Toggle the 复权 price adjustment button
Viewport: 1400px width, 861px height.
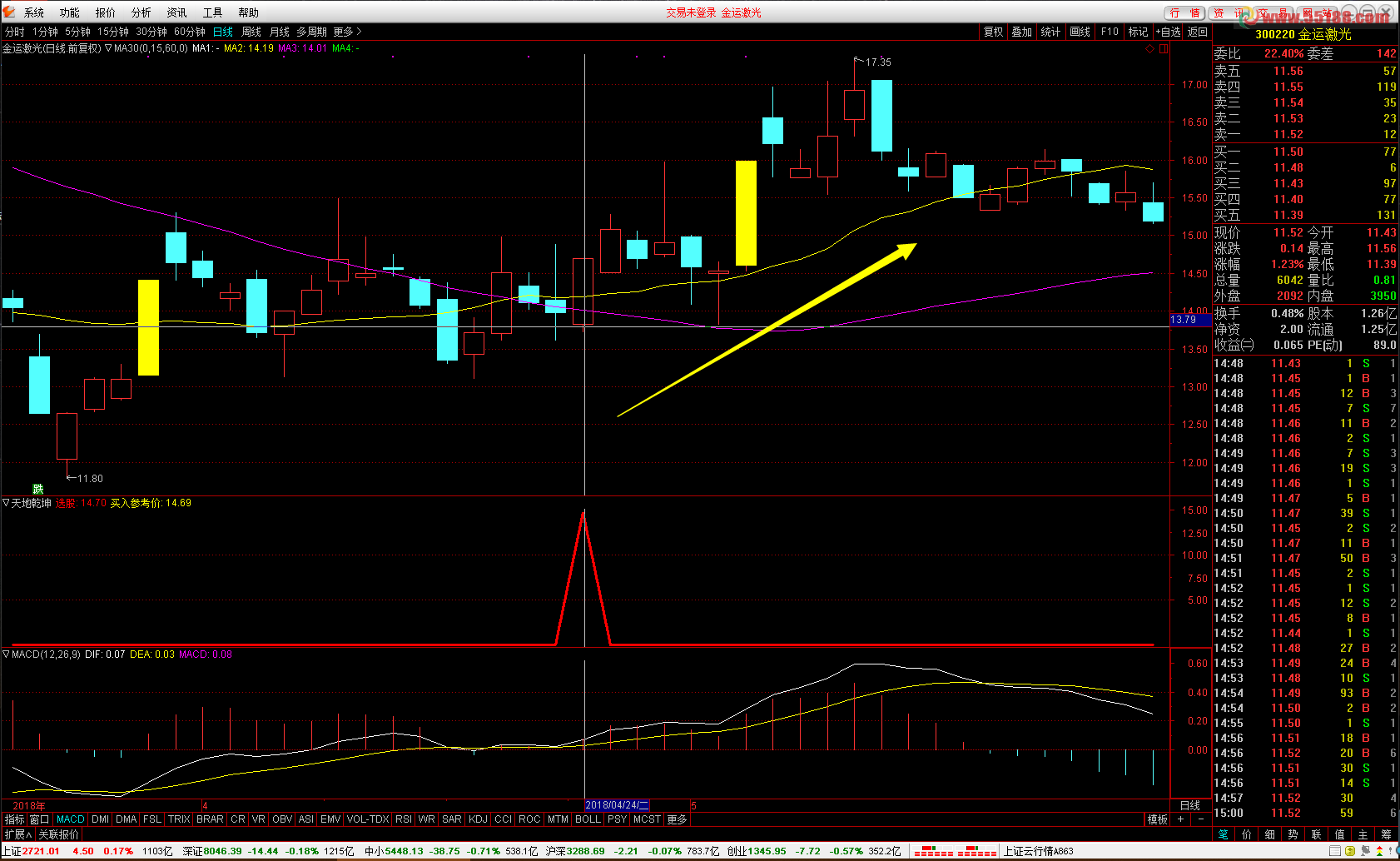click(x=993, y=32)
